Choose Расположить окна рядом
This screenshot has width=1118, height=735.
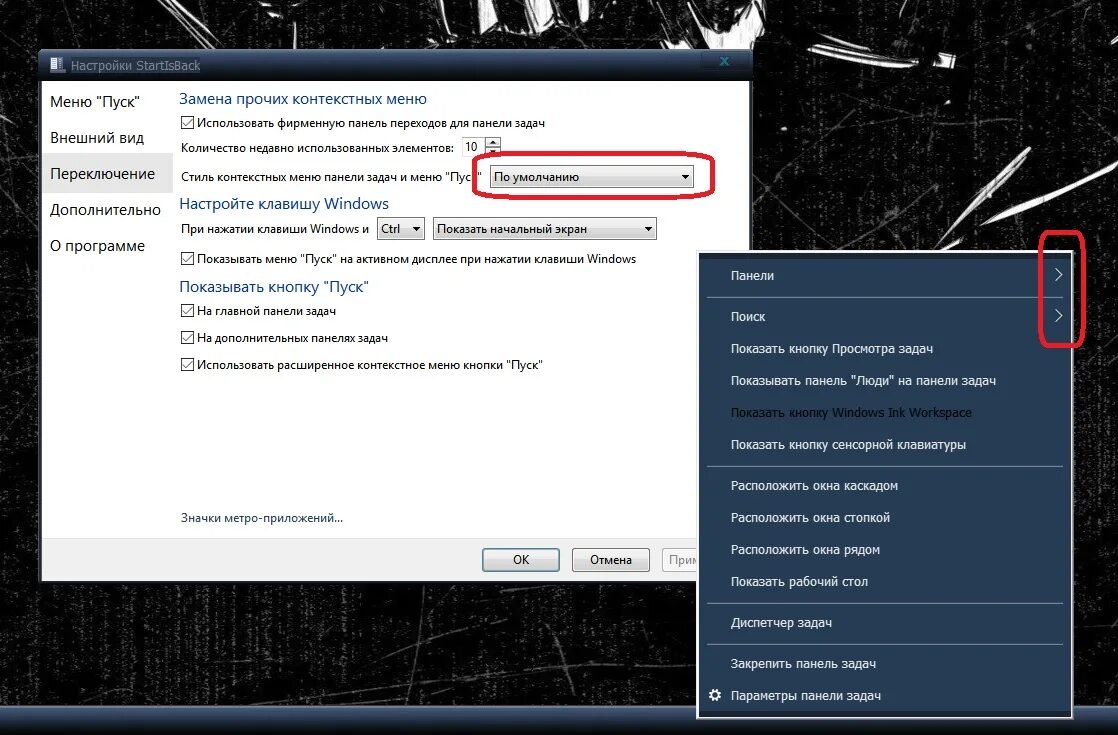(885, 550)
